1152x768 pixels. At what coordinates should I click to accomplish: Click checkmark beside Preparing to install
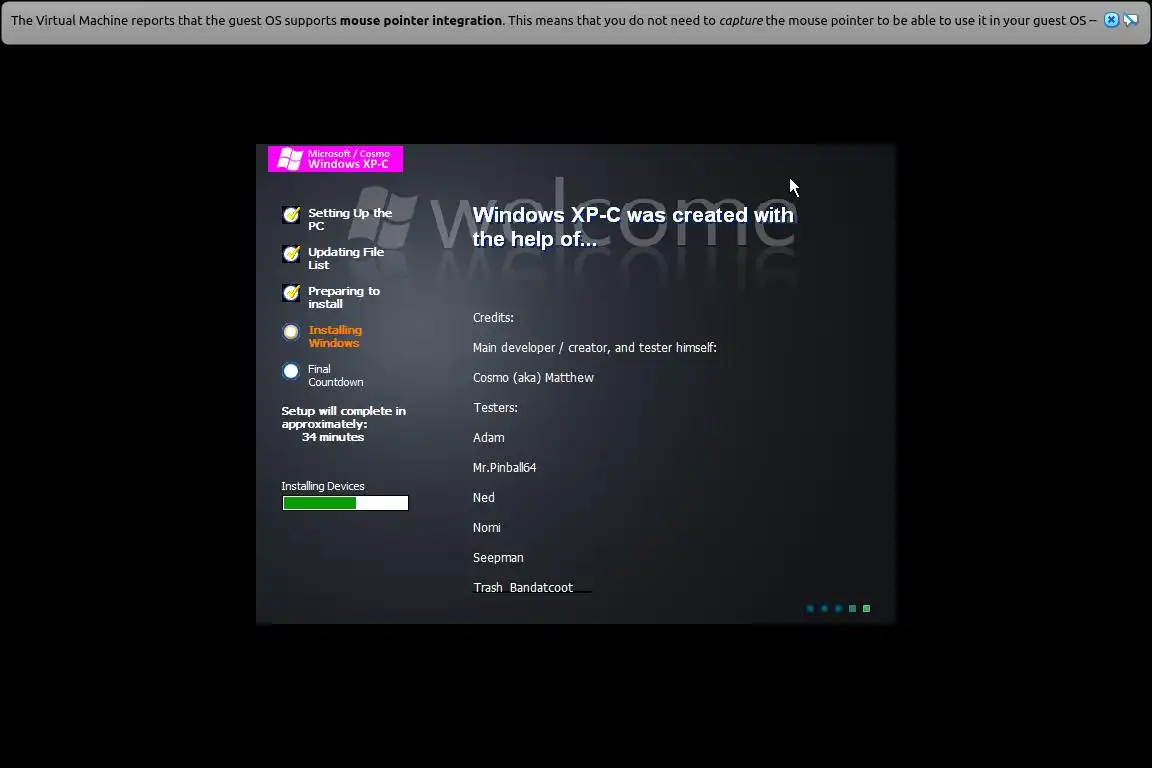coord(291,293)
